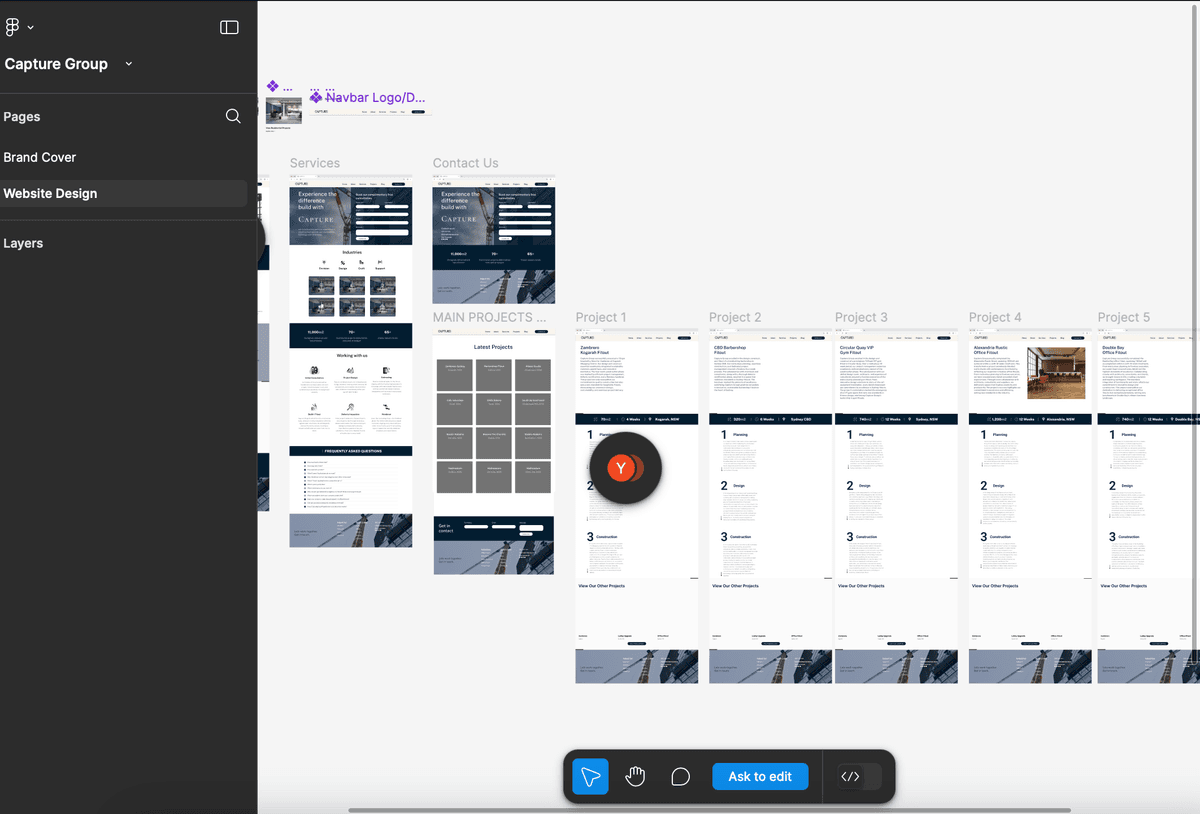This screenshot has height=814, width=1200.
Task: Select the Services frame label
Action: pos(315,163)
